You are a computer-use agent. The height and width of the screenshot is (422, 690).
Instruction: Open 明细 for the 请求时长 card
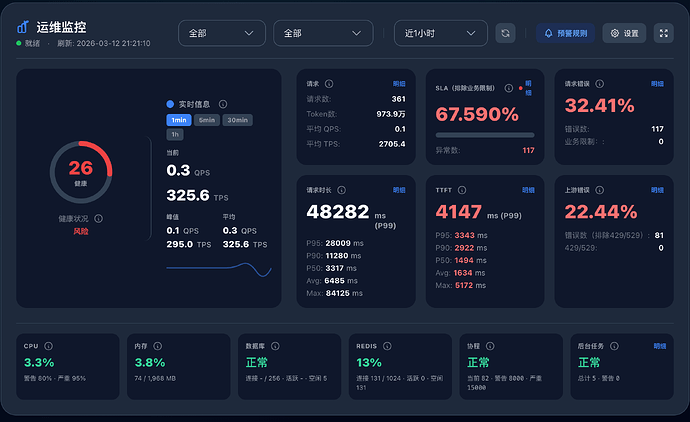coord(399,190)
